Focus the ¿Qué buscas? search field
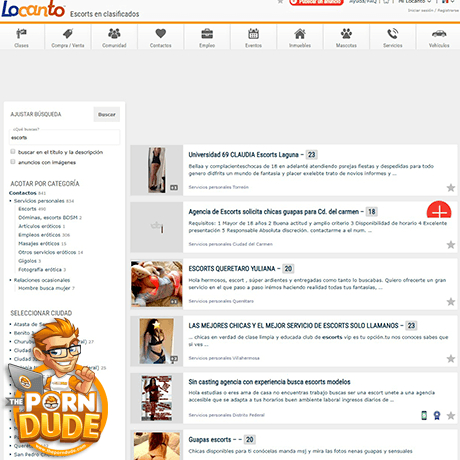The image size is (460, 460). (x=64, y=137)
